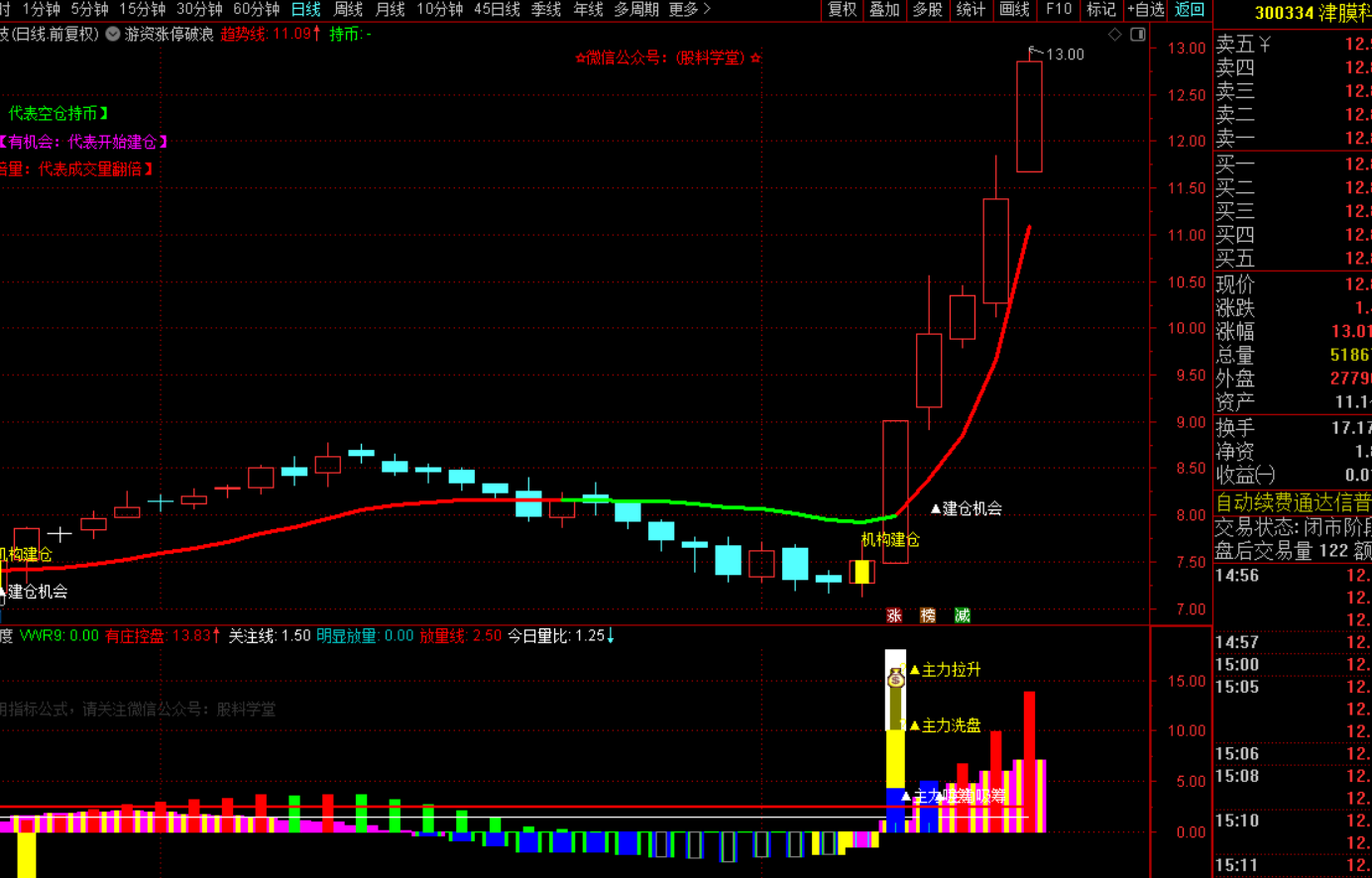Open the 统计 statistics tool

point(971,9)
